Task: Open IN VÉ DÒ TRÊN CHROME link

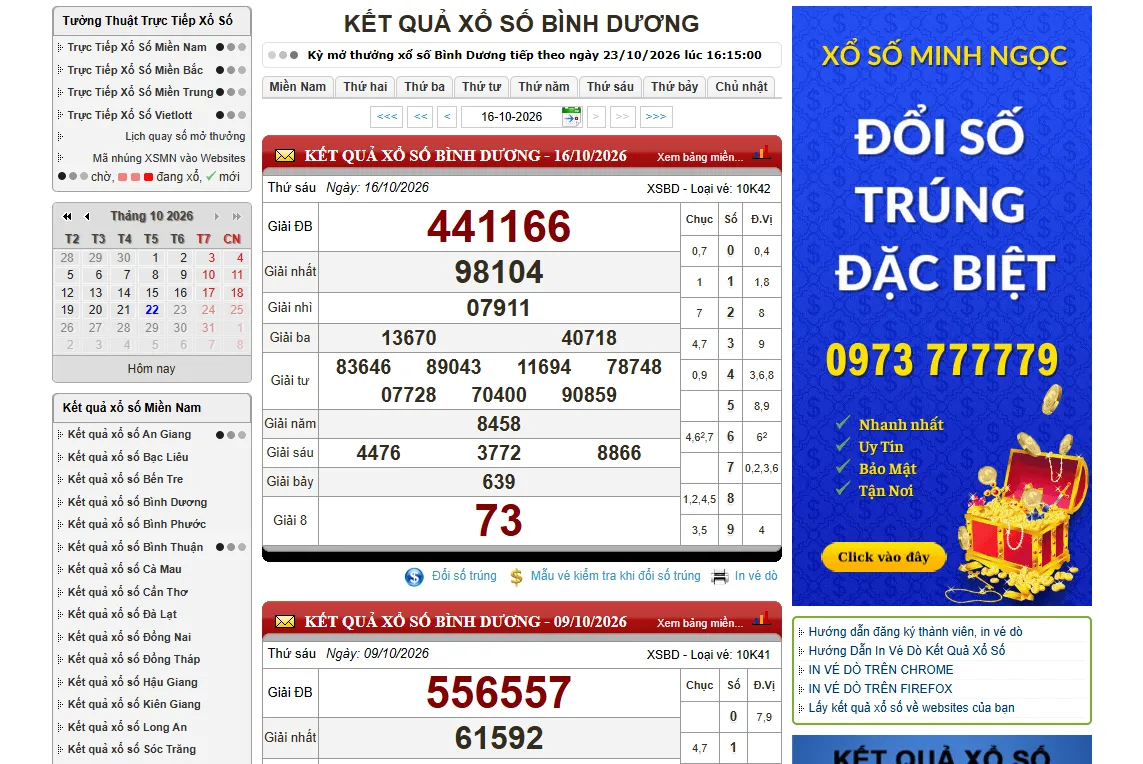Action: click(x=881, y=670)
